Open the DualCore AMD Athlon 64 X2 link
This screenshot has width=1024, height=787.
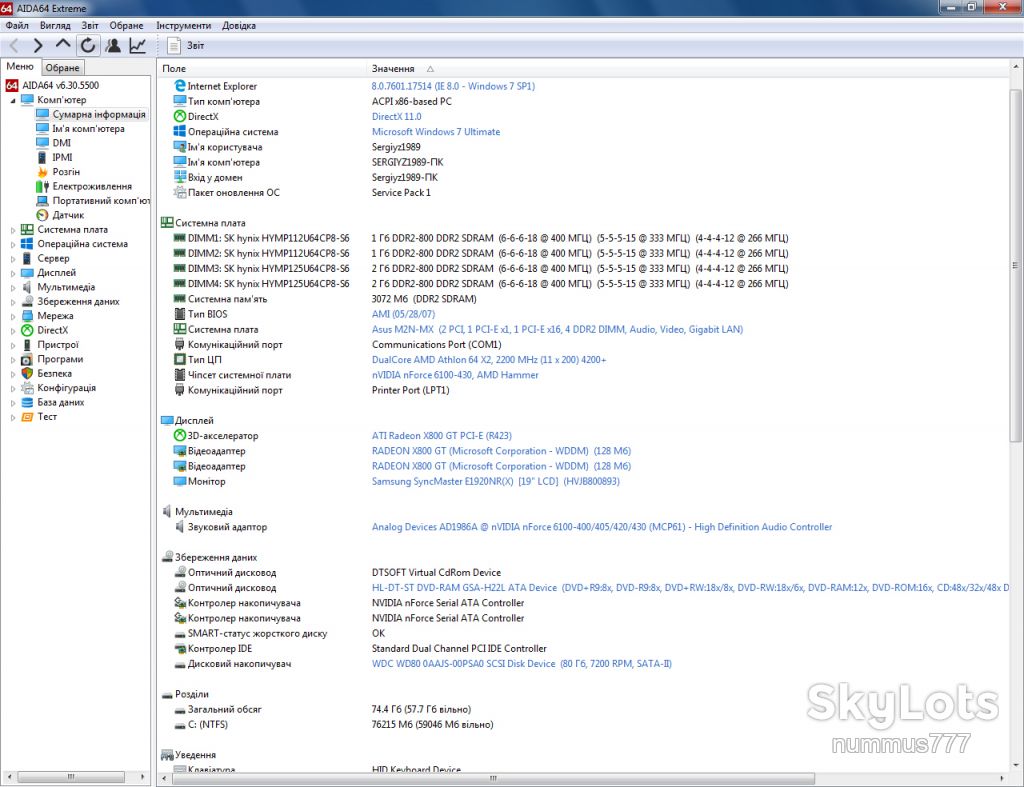tap(488, 359)
